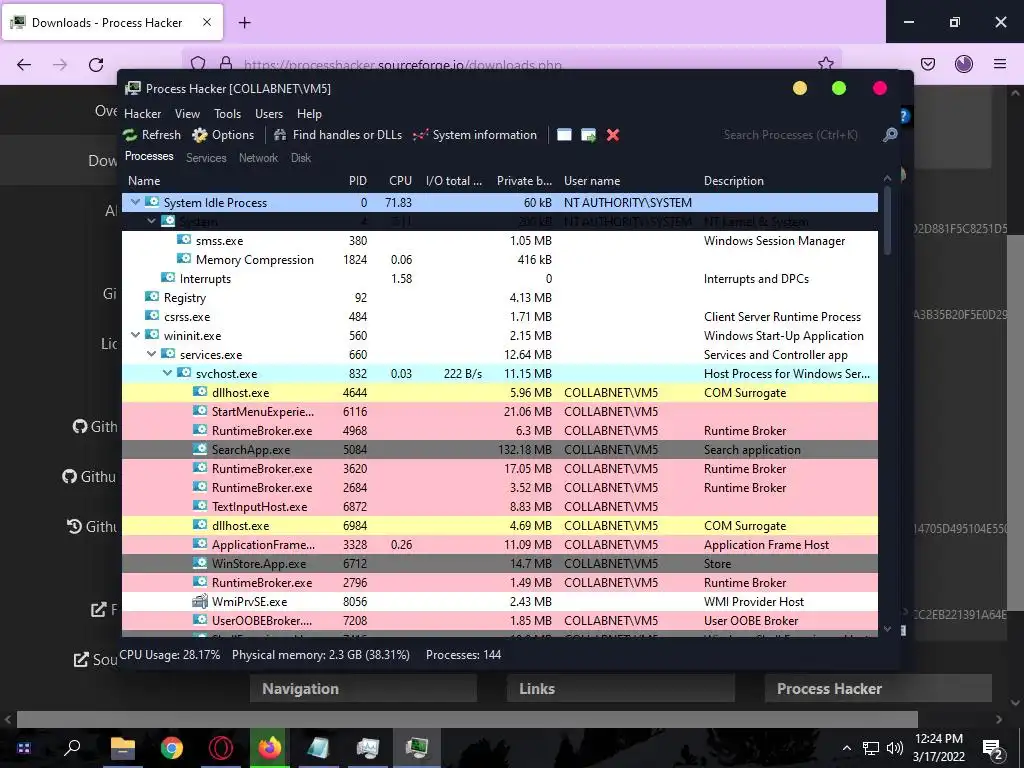Click the Registry process icon
1024x768 pixels.
[152, 297]
